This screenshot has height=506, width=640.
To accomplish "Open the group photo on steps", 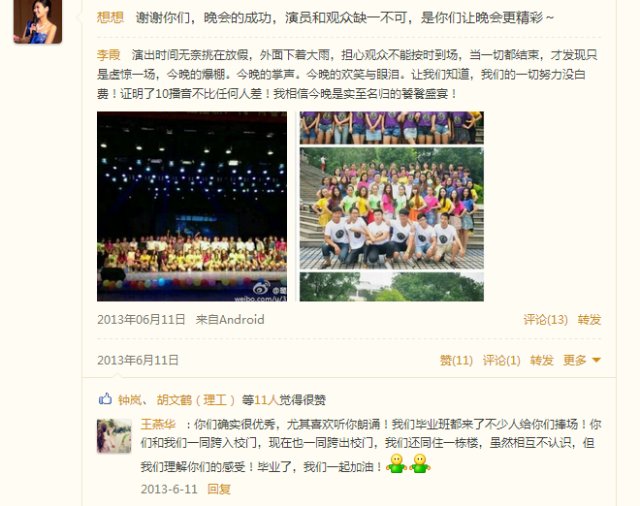I will (392, 206).
